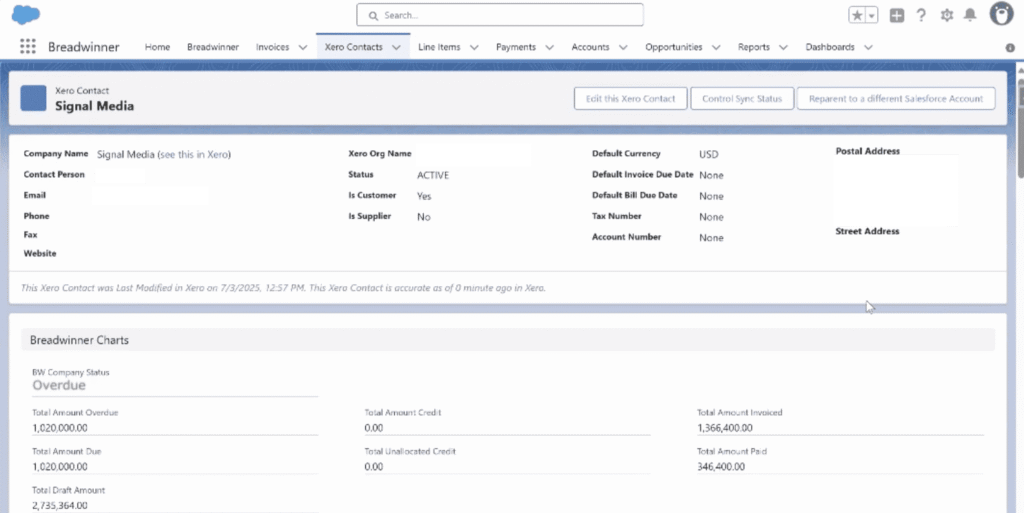Go to the Home tab
Viewport: 1024px width, 513px height.
(x=157, y=47)
